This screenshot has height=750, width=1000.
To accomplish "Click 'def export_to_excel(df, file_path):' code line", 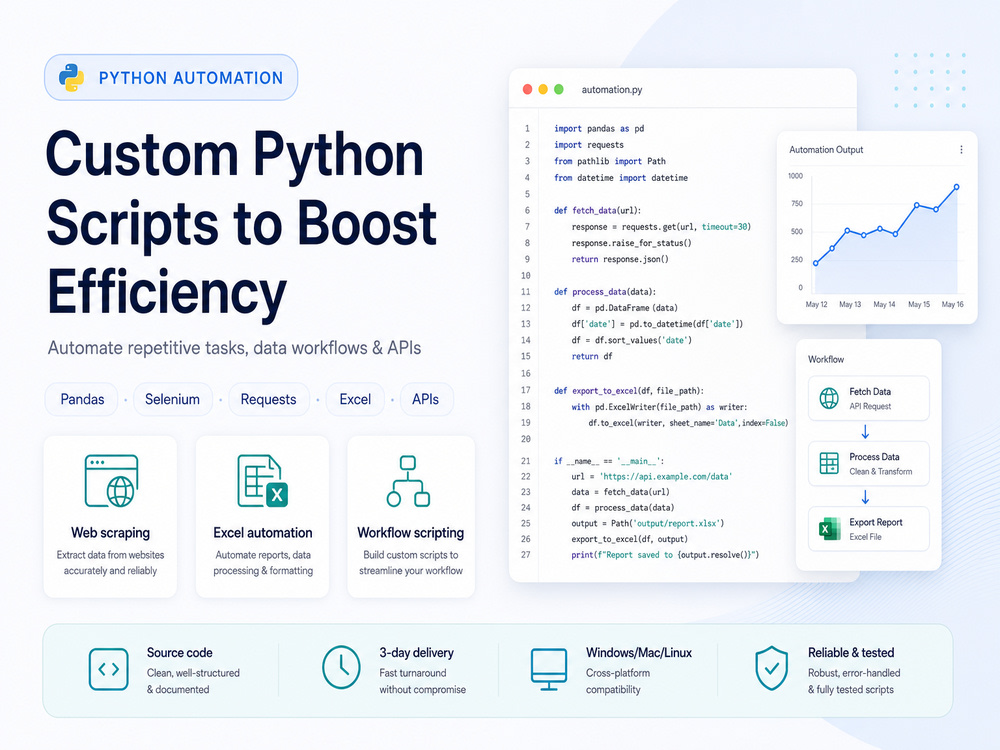I will [629, 391].
